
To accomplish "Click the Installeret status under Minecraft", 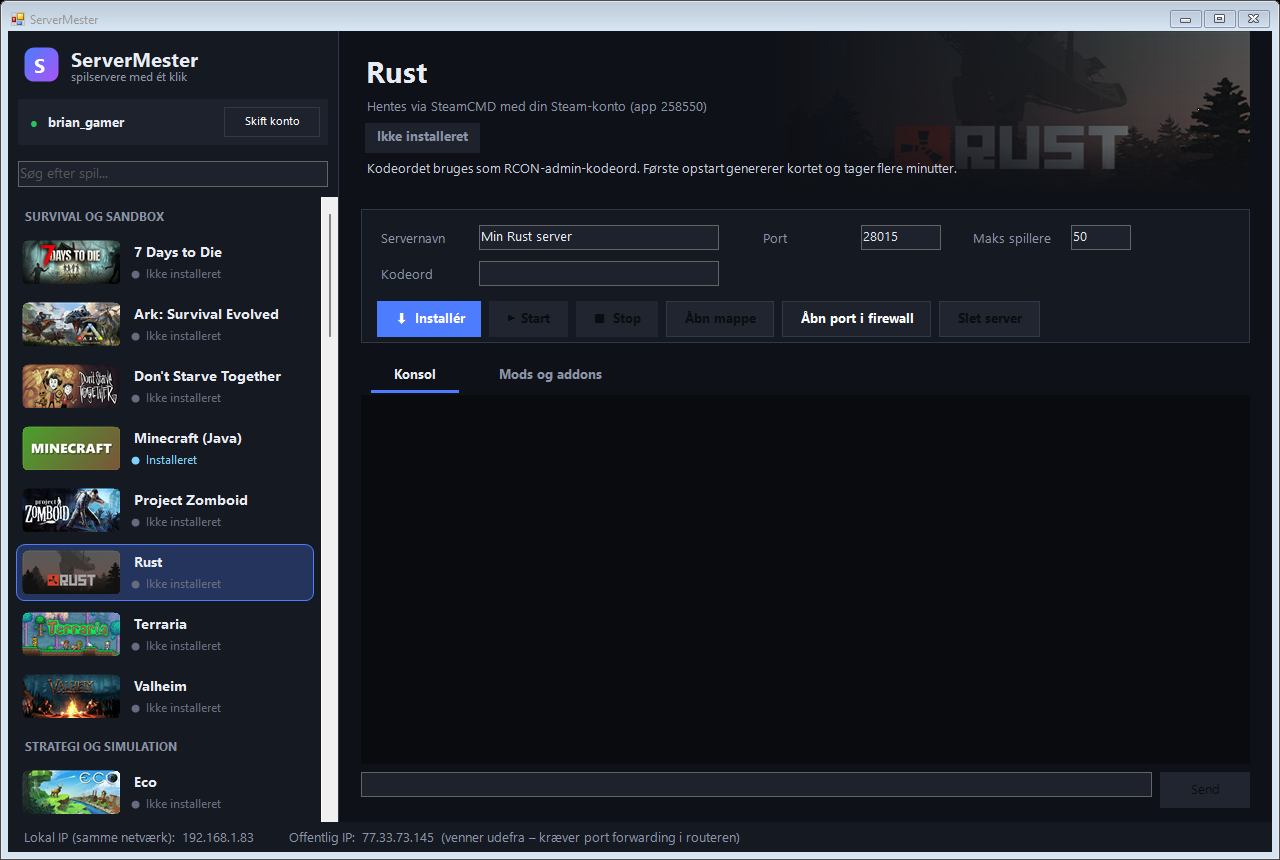I will (x=171, y=460).
